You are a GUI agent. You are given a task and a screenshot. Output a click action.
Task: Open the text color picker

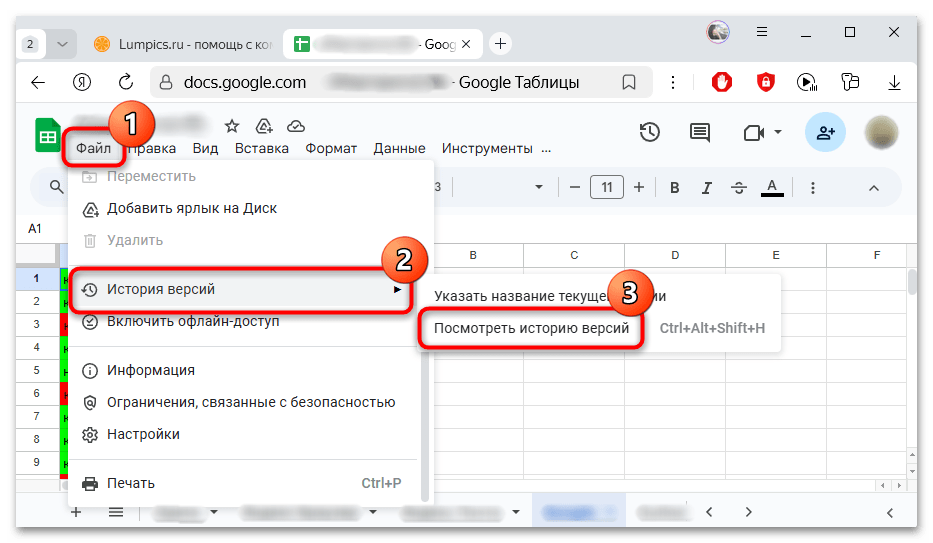click(771, 187)
